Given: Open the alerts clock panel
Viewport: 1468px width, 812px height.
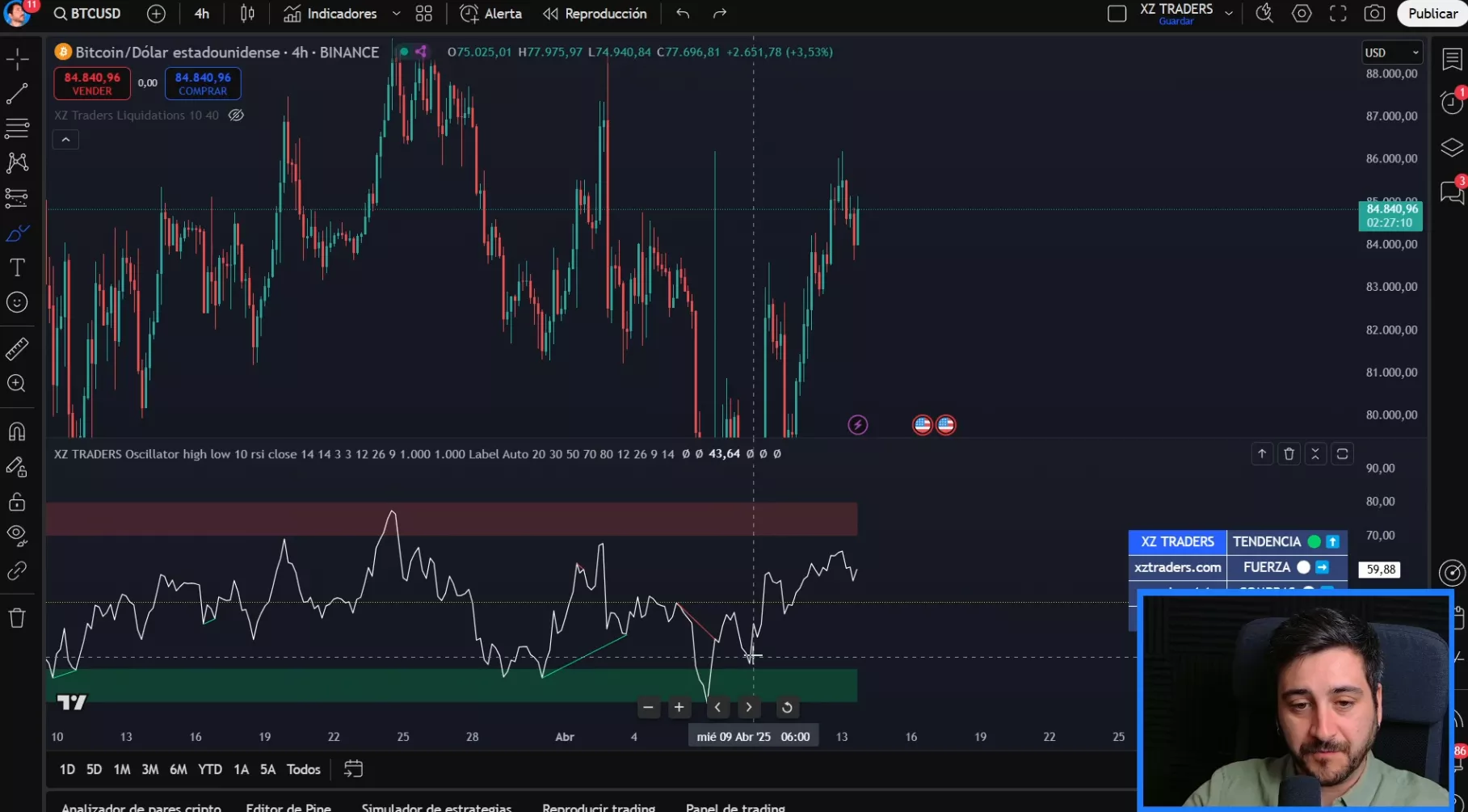Looking at the screenshot, I should pos(1452,103).
